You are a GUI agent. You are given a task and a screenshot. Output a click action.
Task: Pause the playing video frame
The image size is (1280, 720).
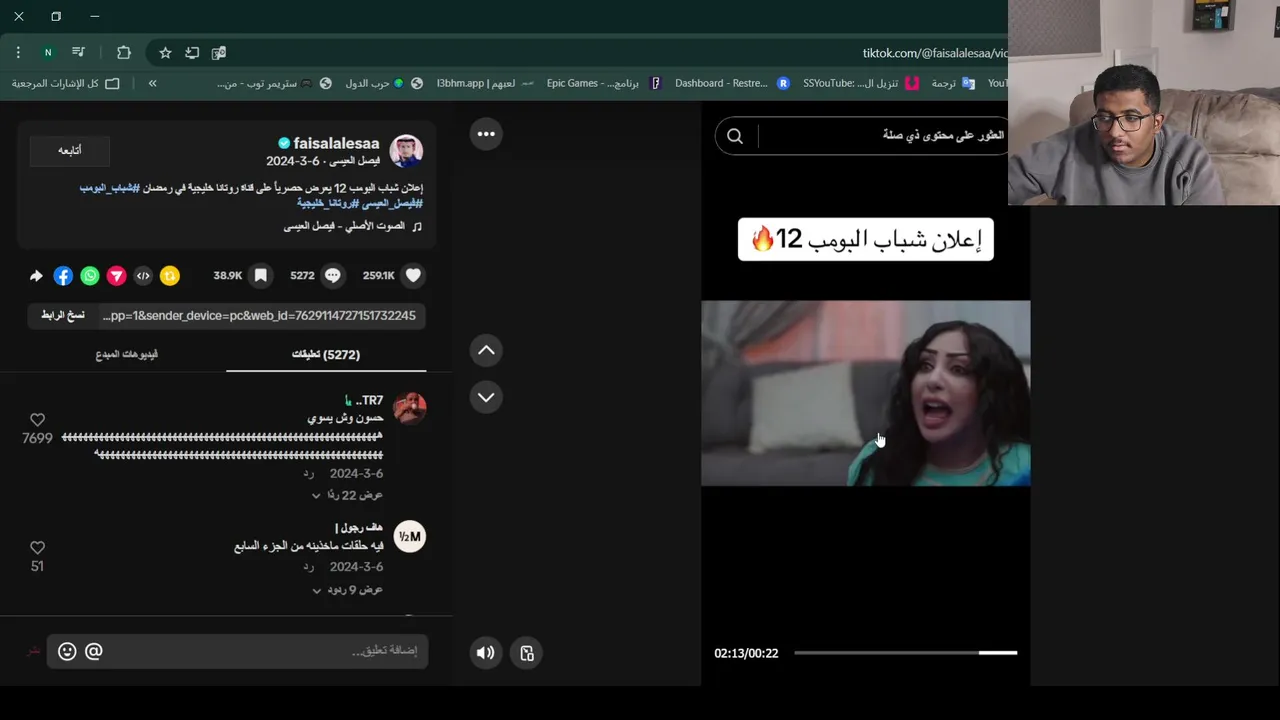point(865,393)
